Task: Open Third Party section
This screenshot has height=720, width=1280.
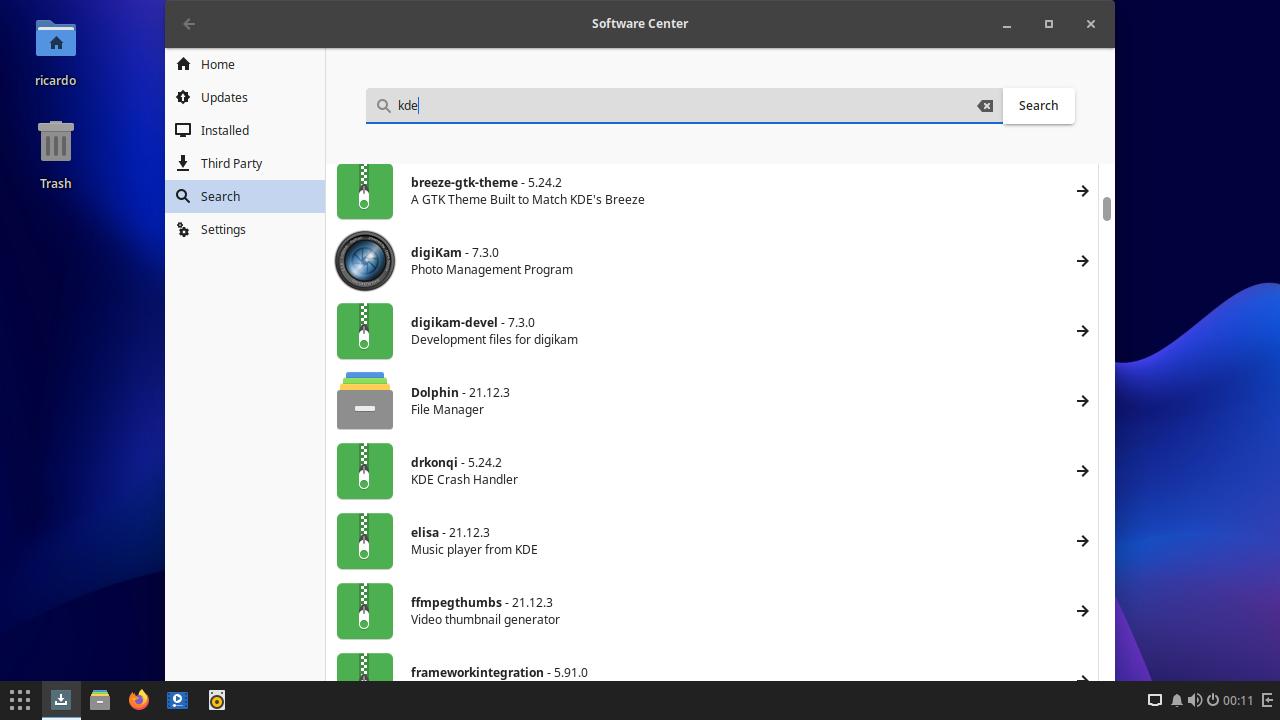Action: pos(245,163)
